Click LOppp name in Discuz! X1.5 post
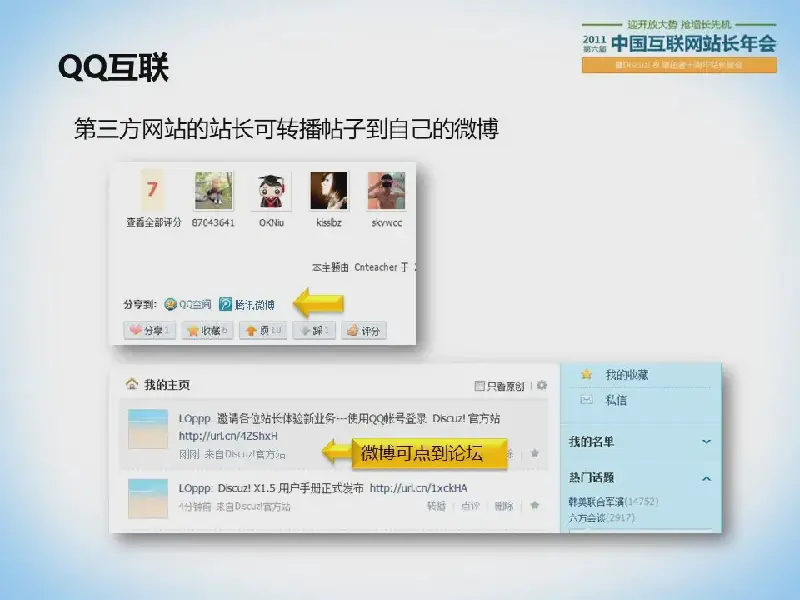Image resolution: width=800 pixels, height=600 pixels. [x=195, y=488]
